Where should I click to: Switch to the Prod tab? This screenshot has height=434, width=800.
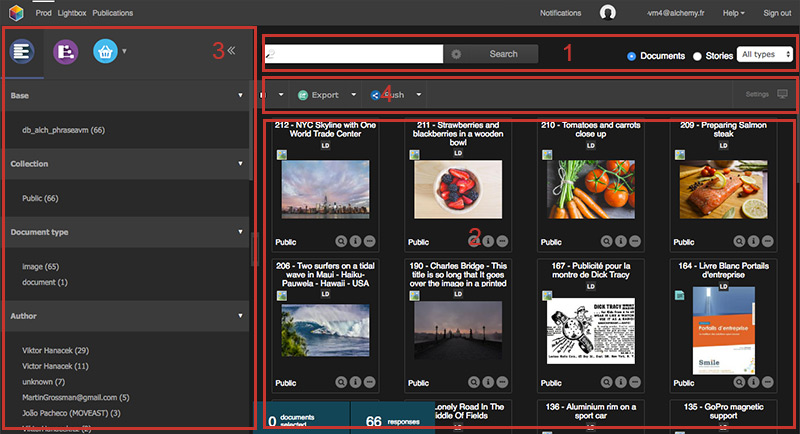tap(43, 13)
